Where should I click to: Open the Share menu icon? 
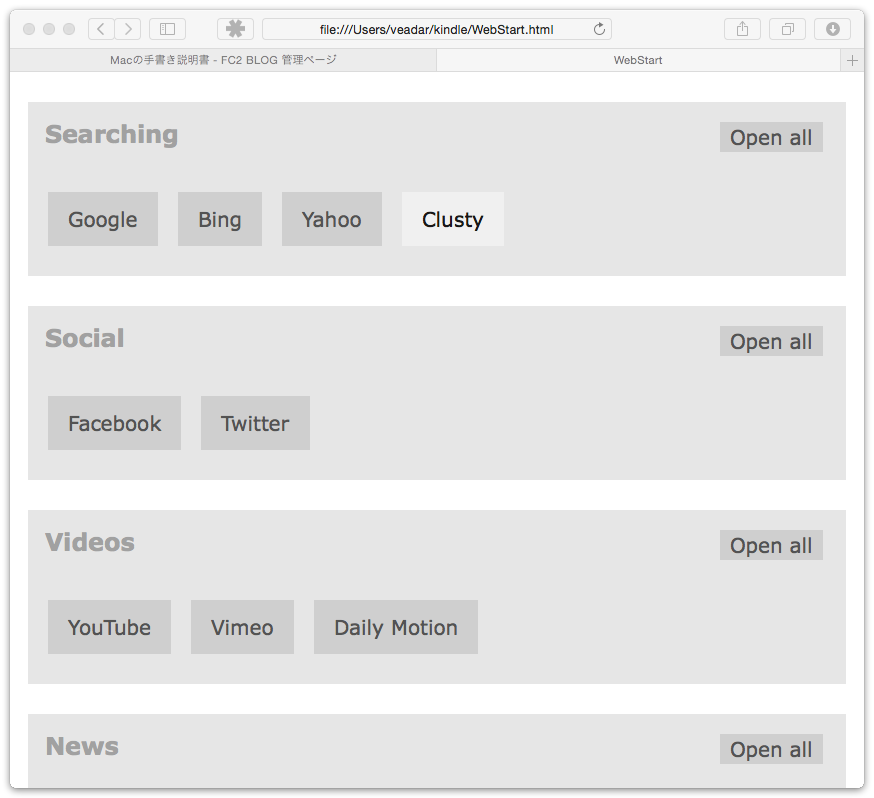742,29
